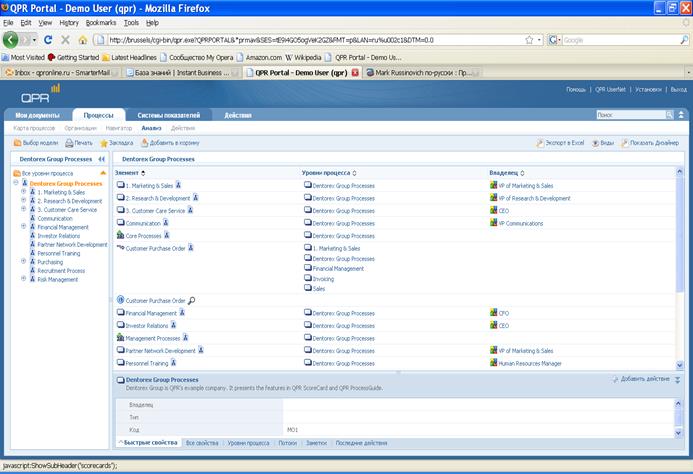Screen dimensions: 693x474
Task: Expand 3. Customer Care Service tree node
Action: 24,209
